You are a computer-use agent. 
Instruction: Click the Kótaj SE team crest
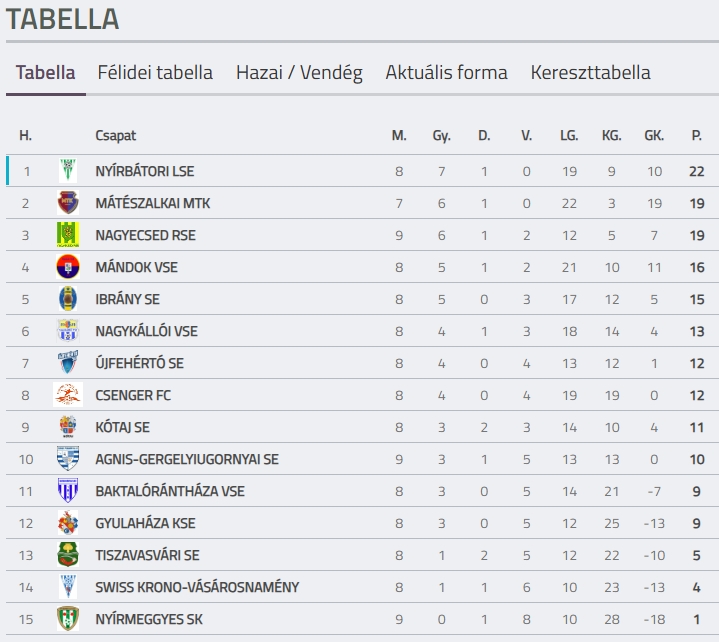pos(67,427)
